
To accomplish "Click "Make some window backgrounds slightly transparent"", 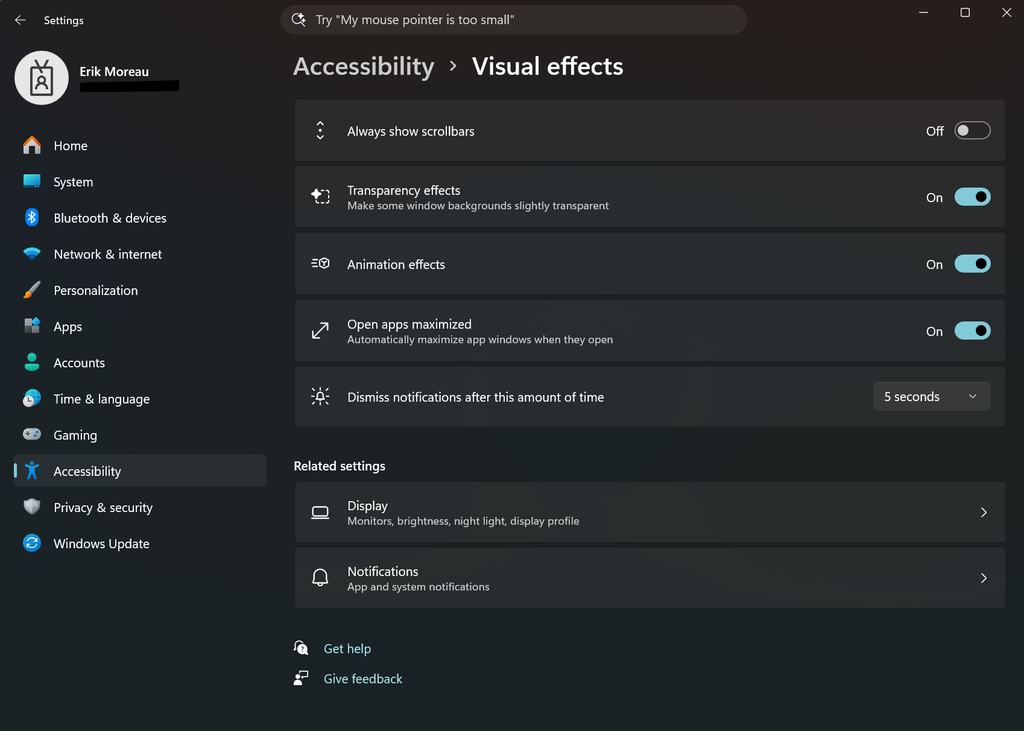I will (478, 206).
